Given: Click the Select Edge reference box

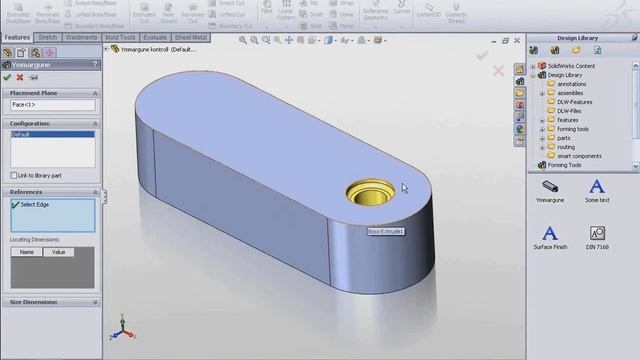Looking at the screenshot, I should coord(53,216).
